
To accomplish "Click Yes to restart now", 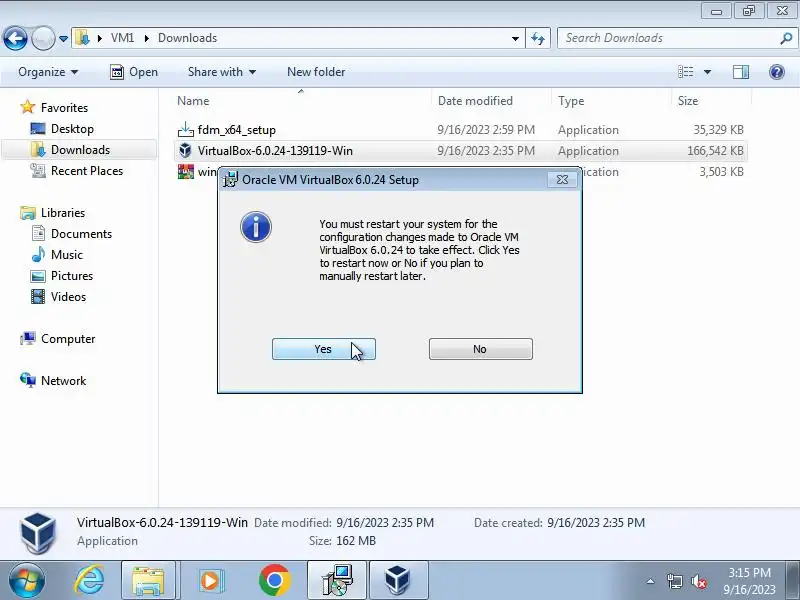I will (323, 349).
